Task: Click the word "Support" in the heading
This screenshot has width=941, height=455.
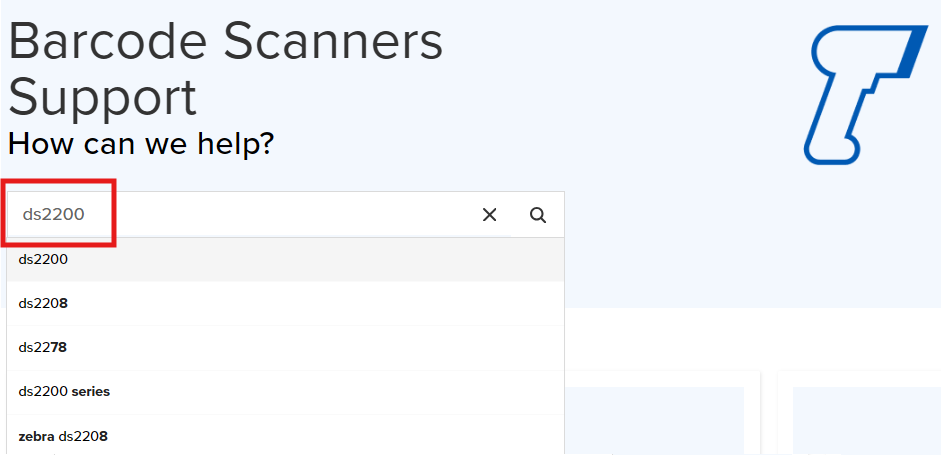Action: 102,97
